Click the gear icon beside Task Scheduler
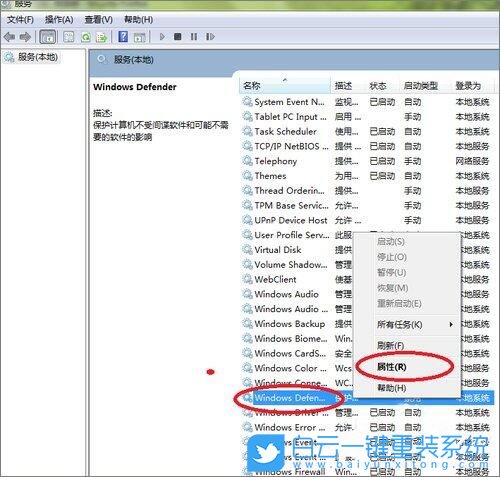Image resolution: width=500 pixels, height=477 pixels. (x=247, y=131)
